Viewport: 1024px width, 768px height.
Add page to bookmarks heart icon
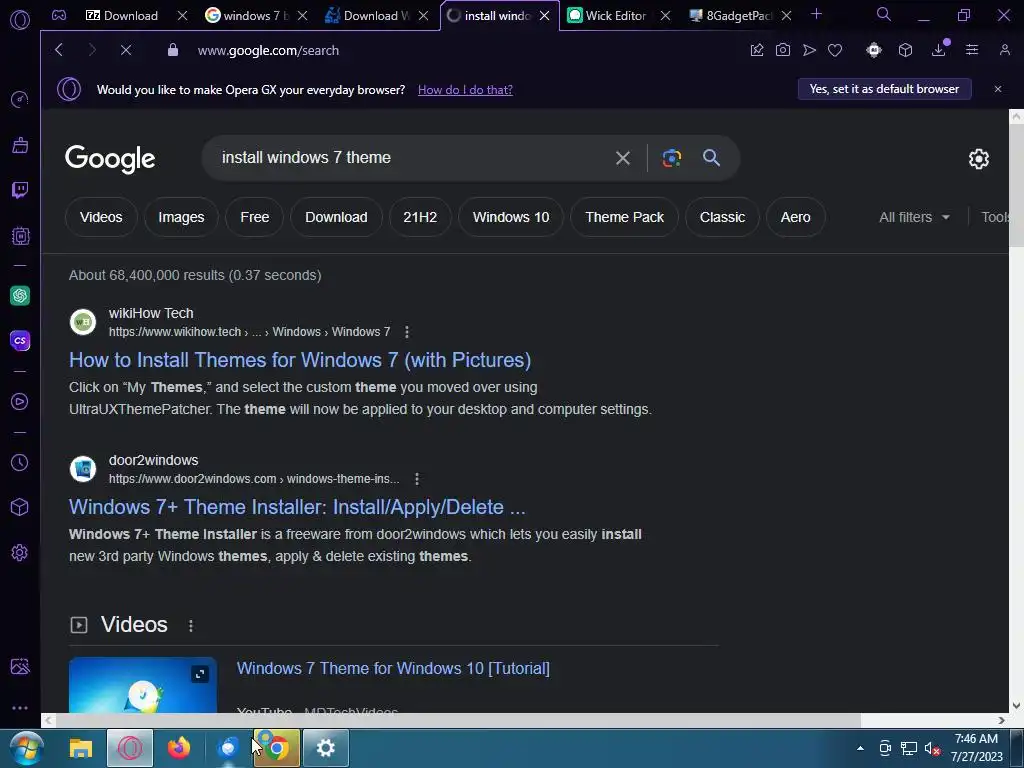pos(835,50)
